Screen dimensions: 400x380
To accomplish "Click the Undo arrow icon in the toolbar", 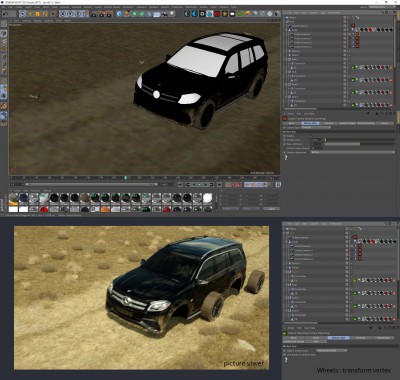I will (7, 14).
